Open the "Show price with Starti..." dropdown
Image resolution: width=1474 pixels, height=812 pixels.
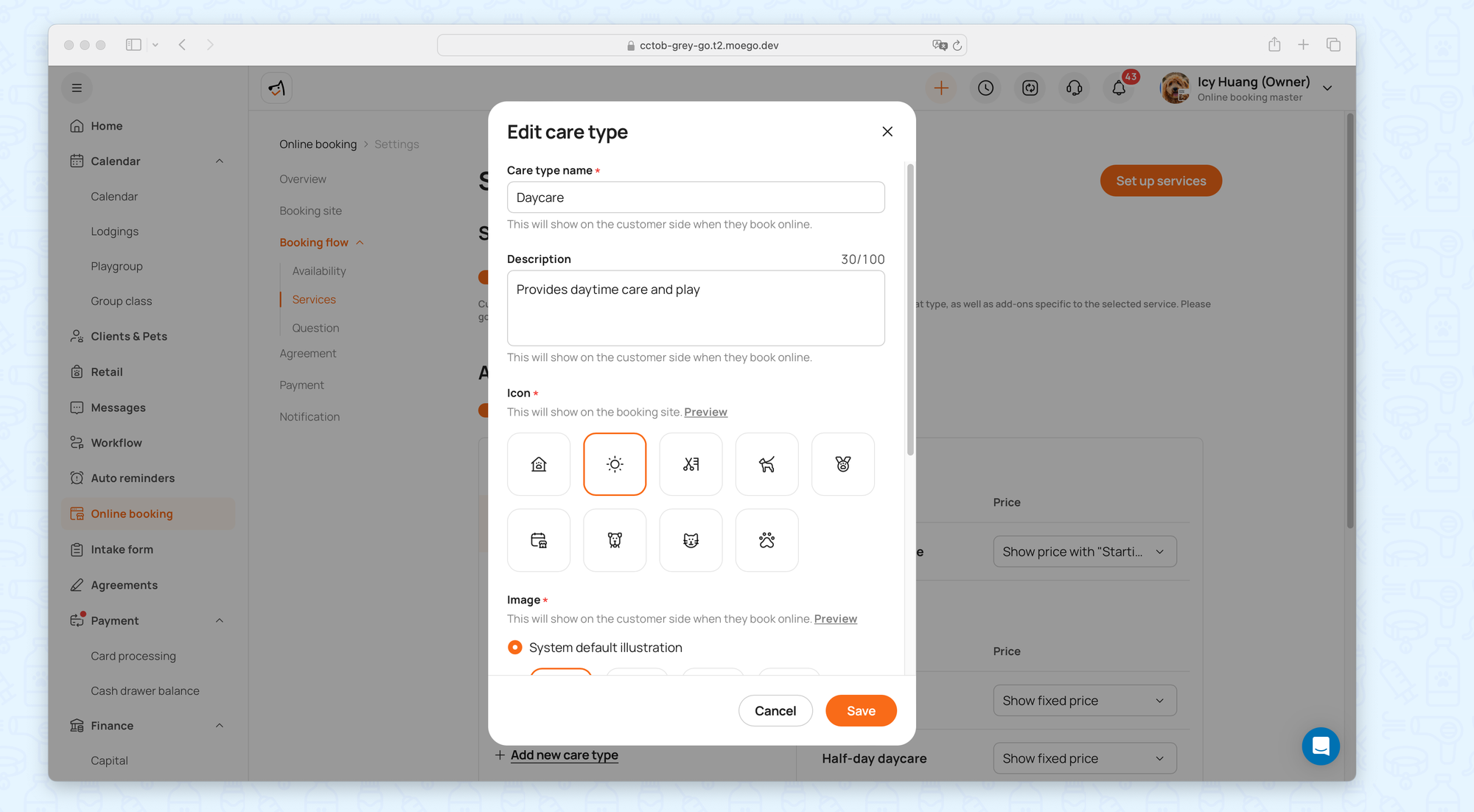click(1084, 552)
